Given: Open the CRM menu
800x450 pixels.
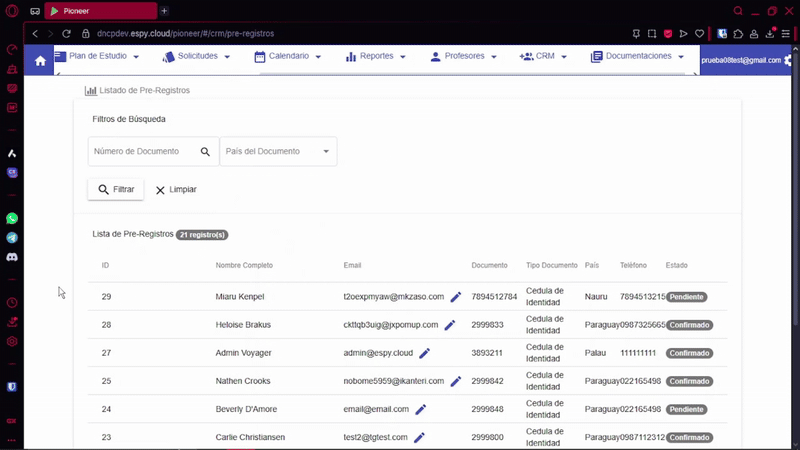Looking at the screenshot, I should [x=544, y=57].
